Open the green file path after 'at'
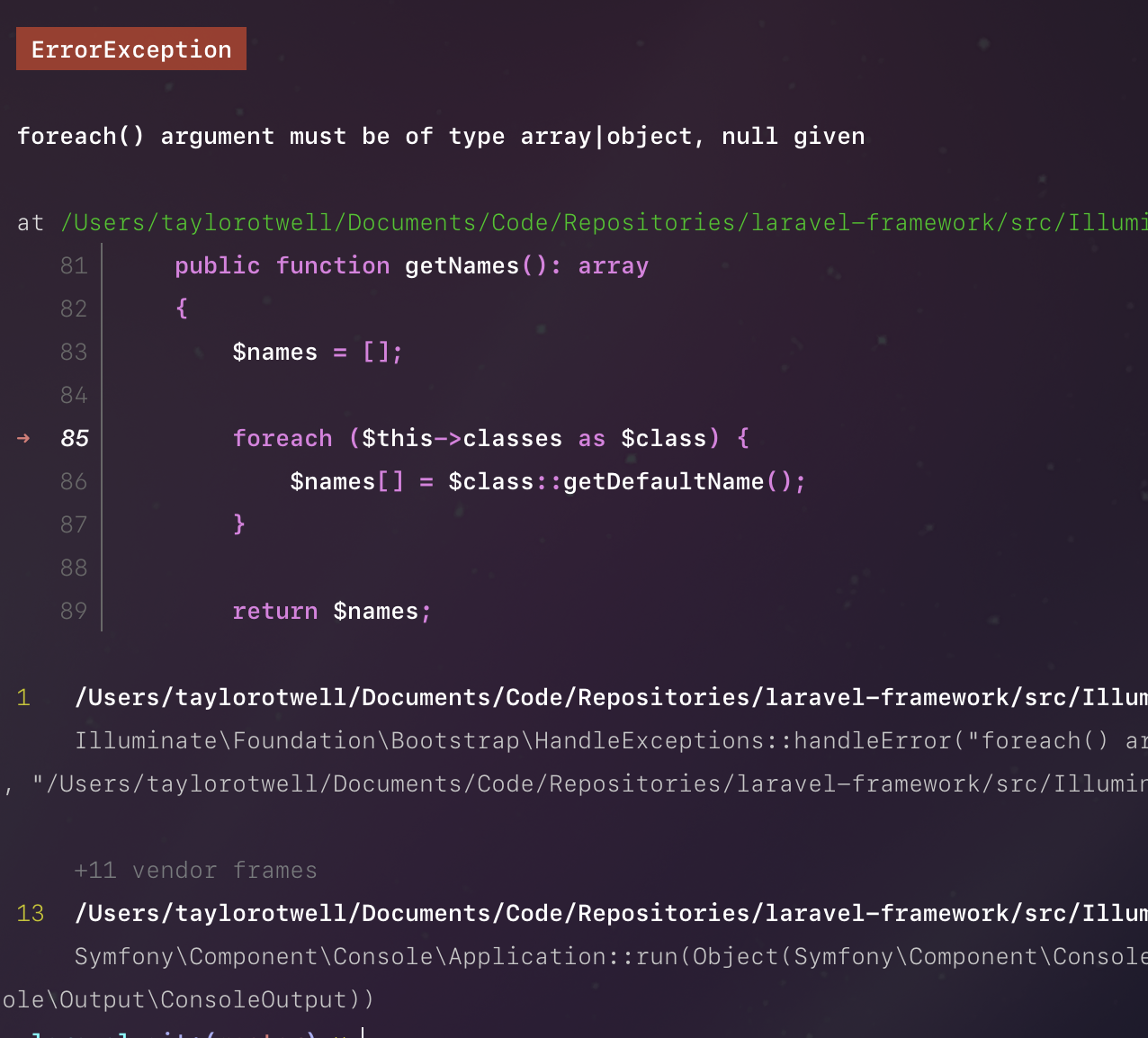 604,222
